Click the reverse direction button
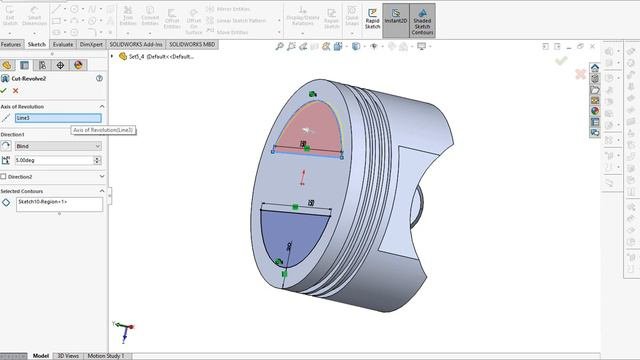Image resolution: width=640 pixels, height=360 pixels. click(x=6, y=146)
